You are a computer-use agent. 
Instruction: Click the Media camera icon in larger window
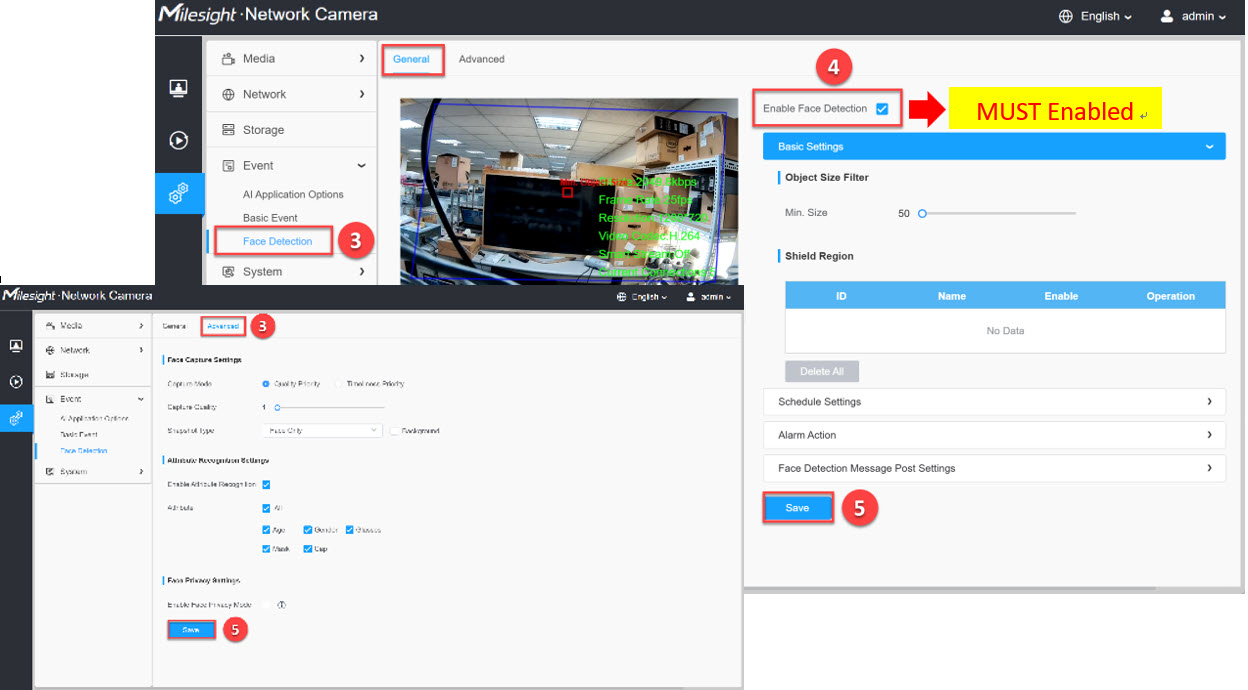click(228, 59)
